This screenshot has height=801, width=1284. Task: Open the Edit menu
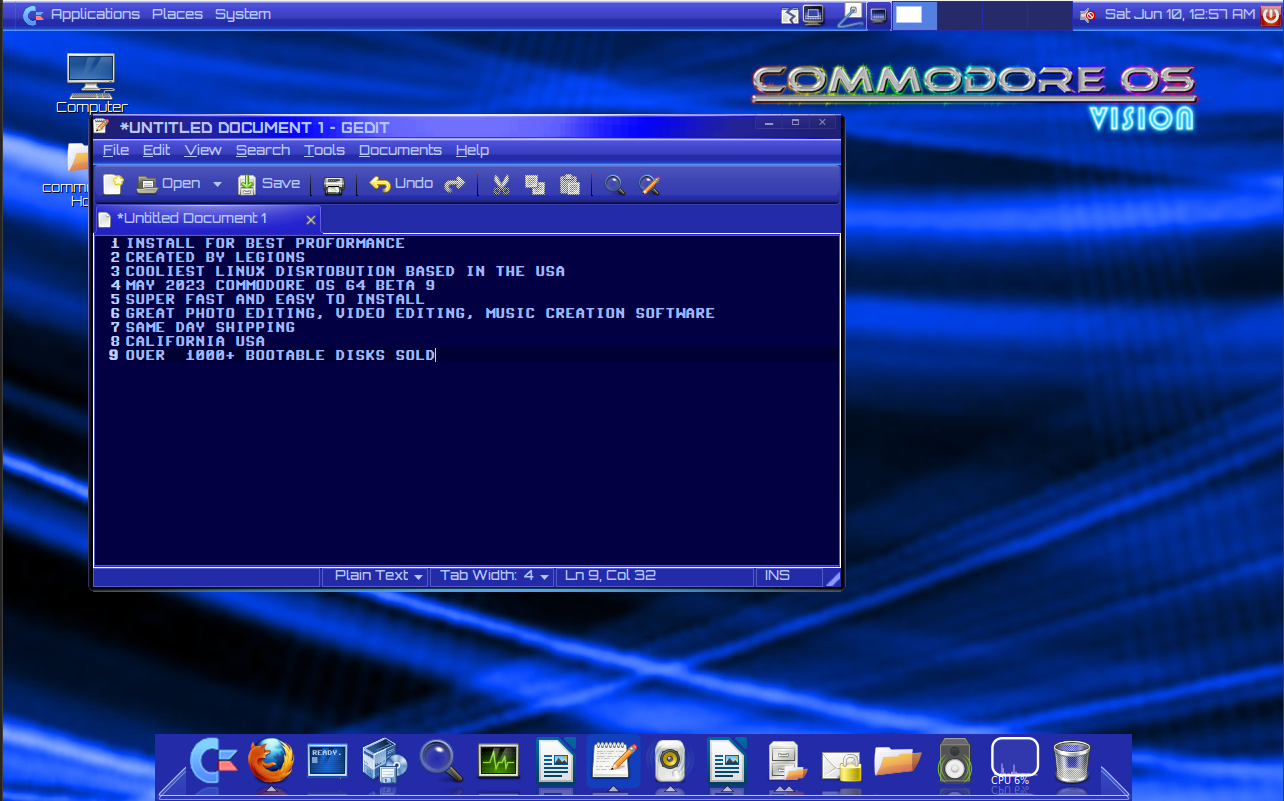click(x=156, y=150)
